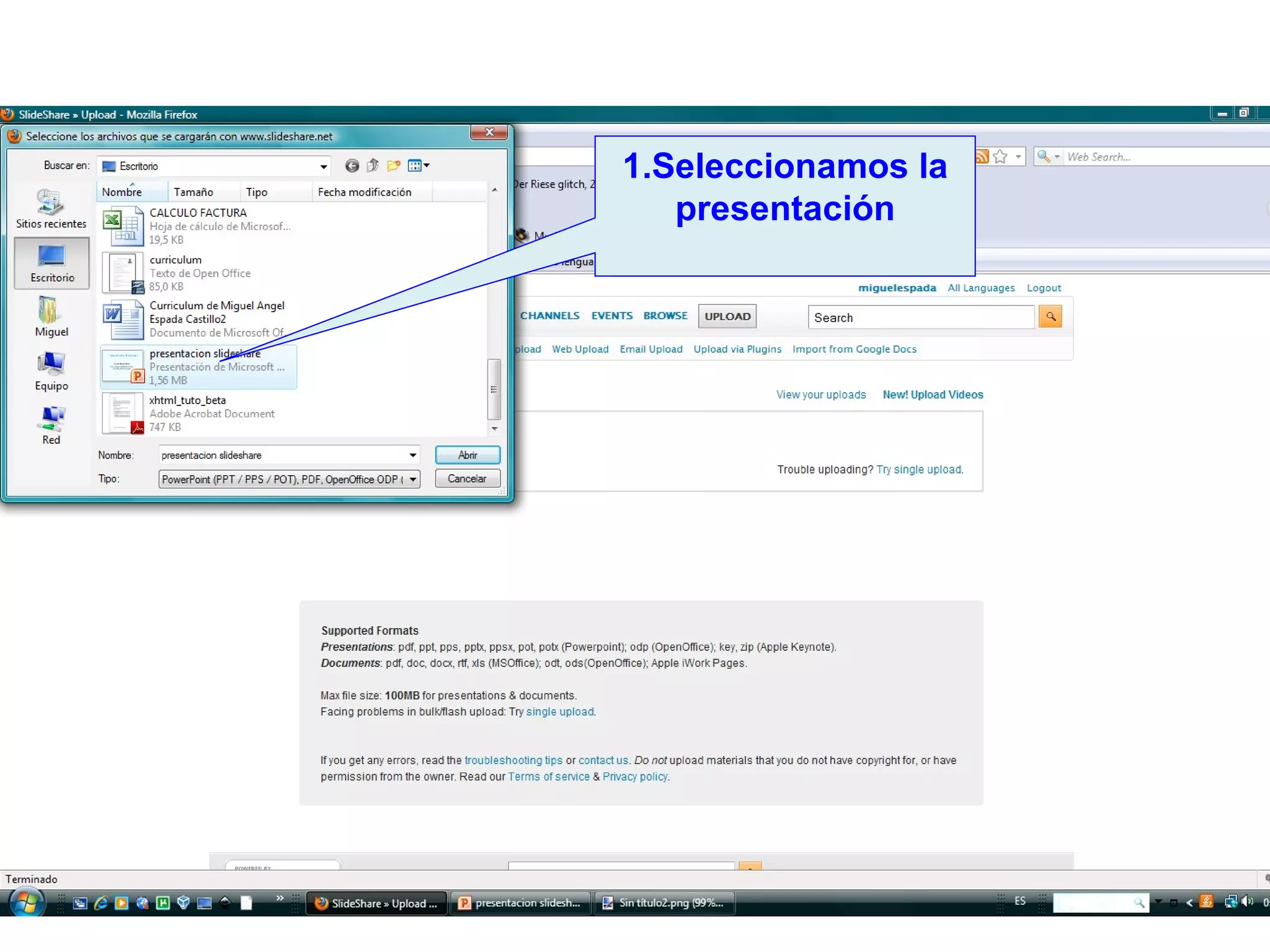The height and width of the screenshot is (952, 1270).
Task: Click the Web Search field in Firefox
Action: coord(1166,157)
